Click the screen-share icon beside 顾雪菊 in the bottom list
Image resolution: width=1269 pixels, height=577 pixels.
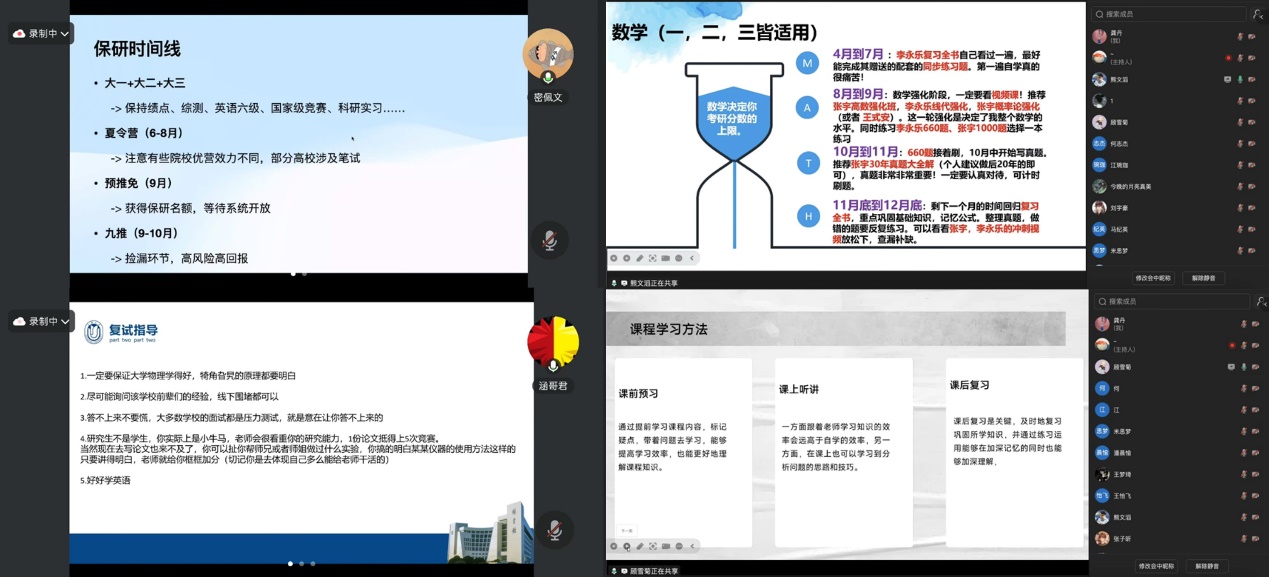coord(1229,367)
